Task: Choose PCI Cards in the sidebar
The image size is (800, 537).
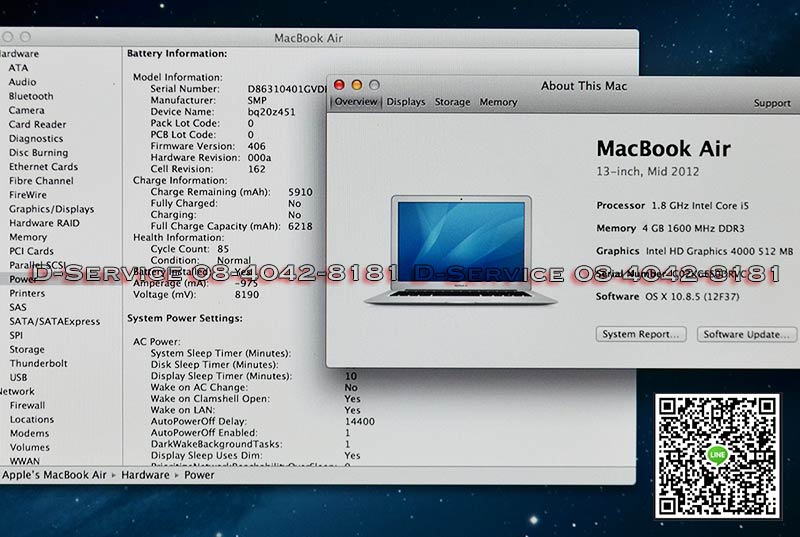Action: click(32, 251)
